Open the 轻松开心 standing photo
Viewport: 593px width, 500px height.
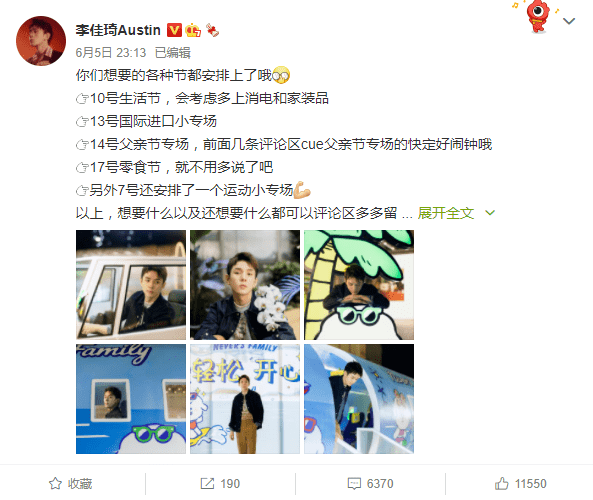(245, 399)
